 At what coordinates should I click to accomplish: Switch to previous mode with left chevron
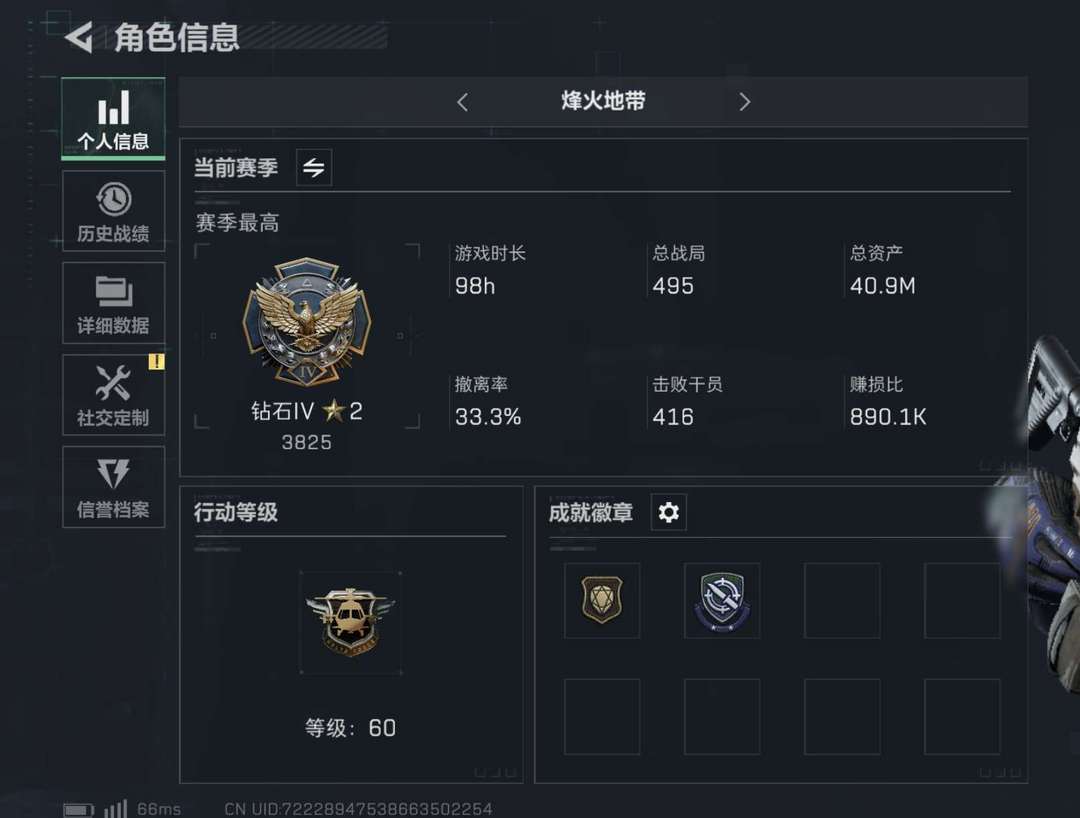[463, 102]
